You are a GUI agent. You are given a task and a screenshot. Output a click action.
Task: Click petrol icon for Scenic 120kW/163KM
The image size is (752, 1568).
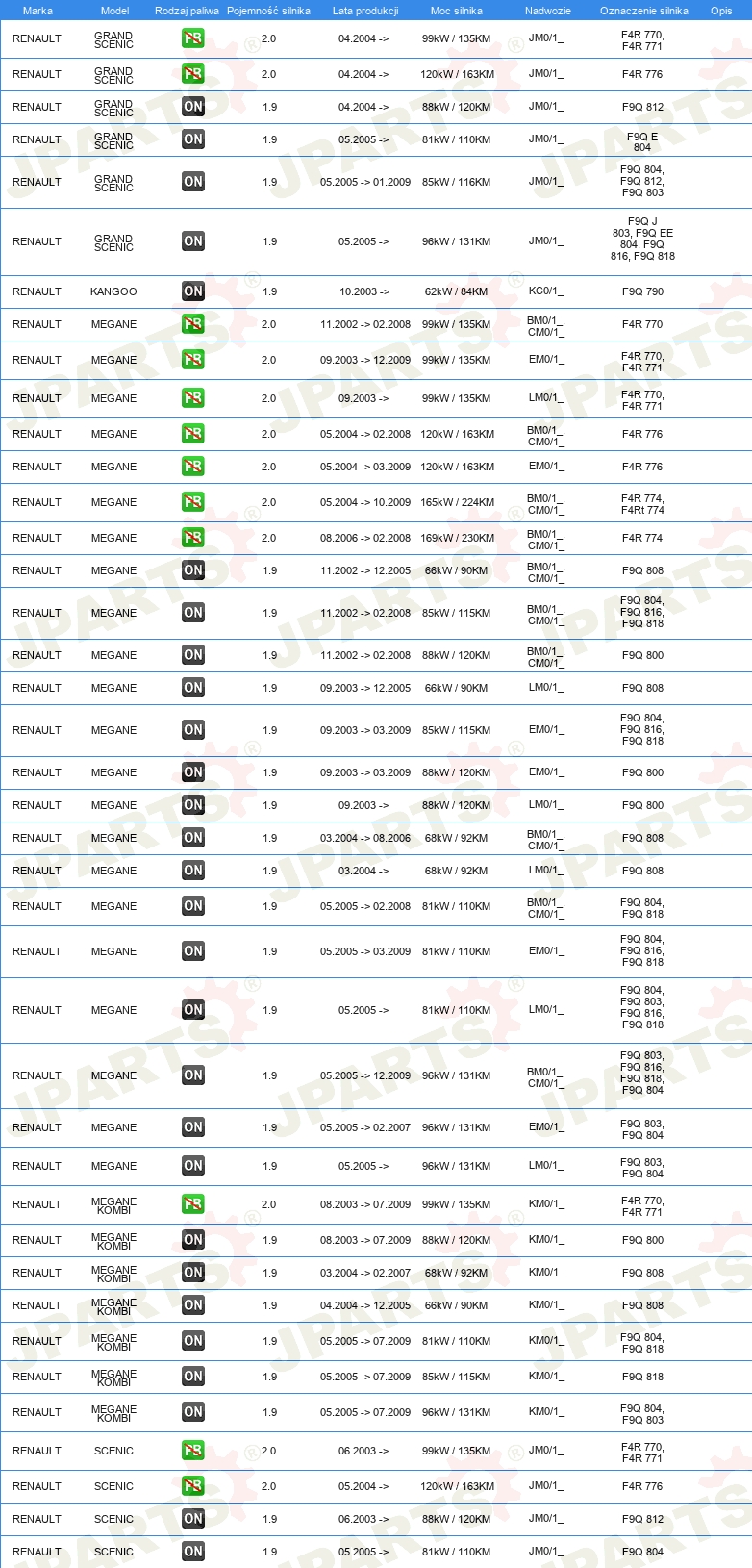[x=193, y=1486]
